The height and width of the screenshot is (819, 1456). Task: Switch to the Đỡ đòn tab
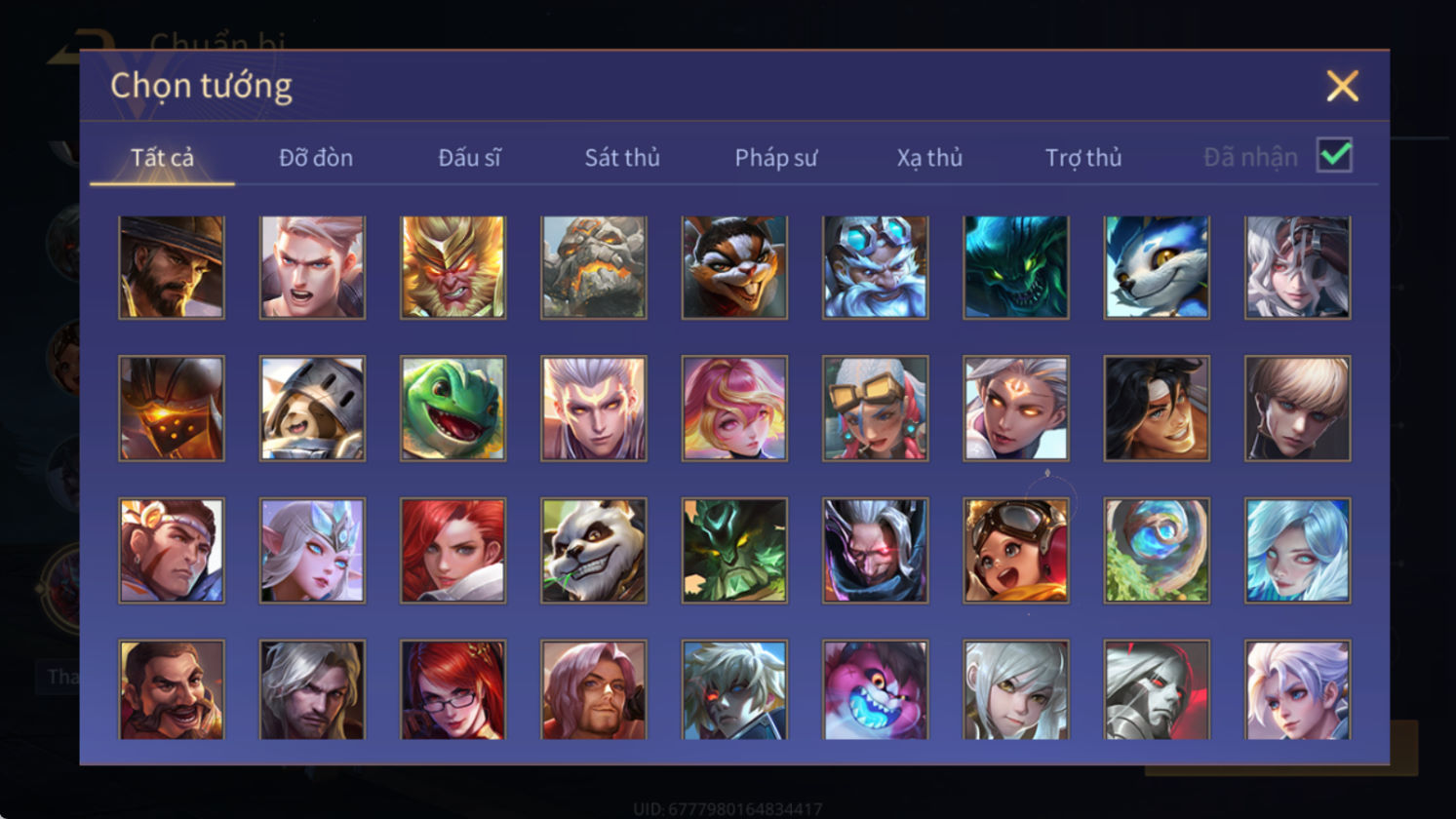point(316,157)
